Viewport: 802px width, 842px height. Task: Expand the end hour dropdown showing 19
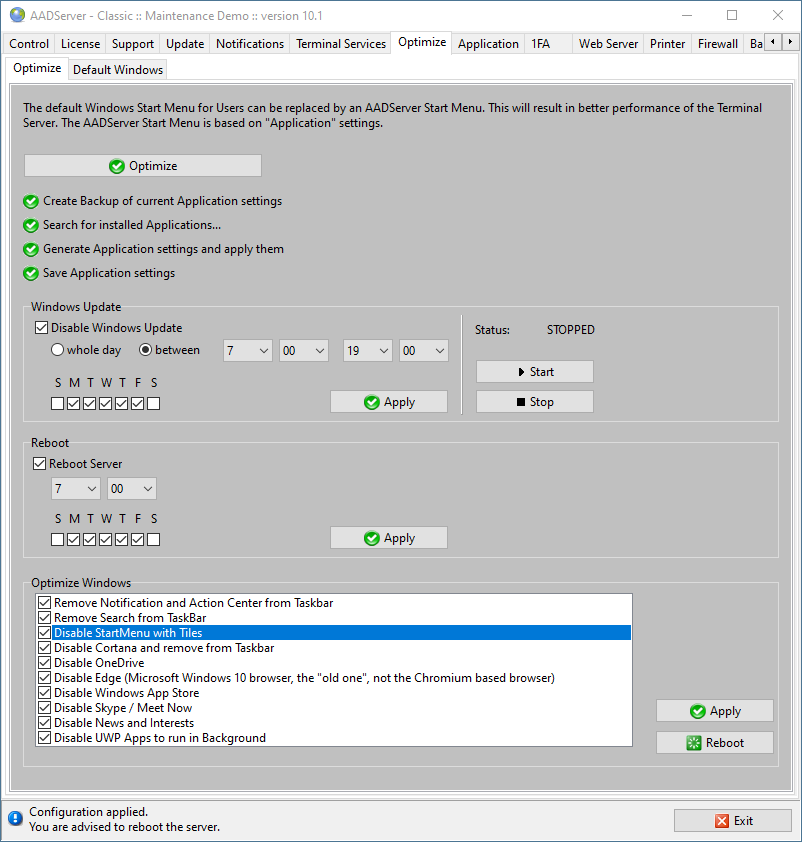(x=368, y=351)
